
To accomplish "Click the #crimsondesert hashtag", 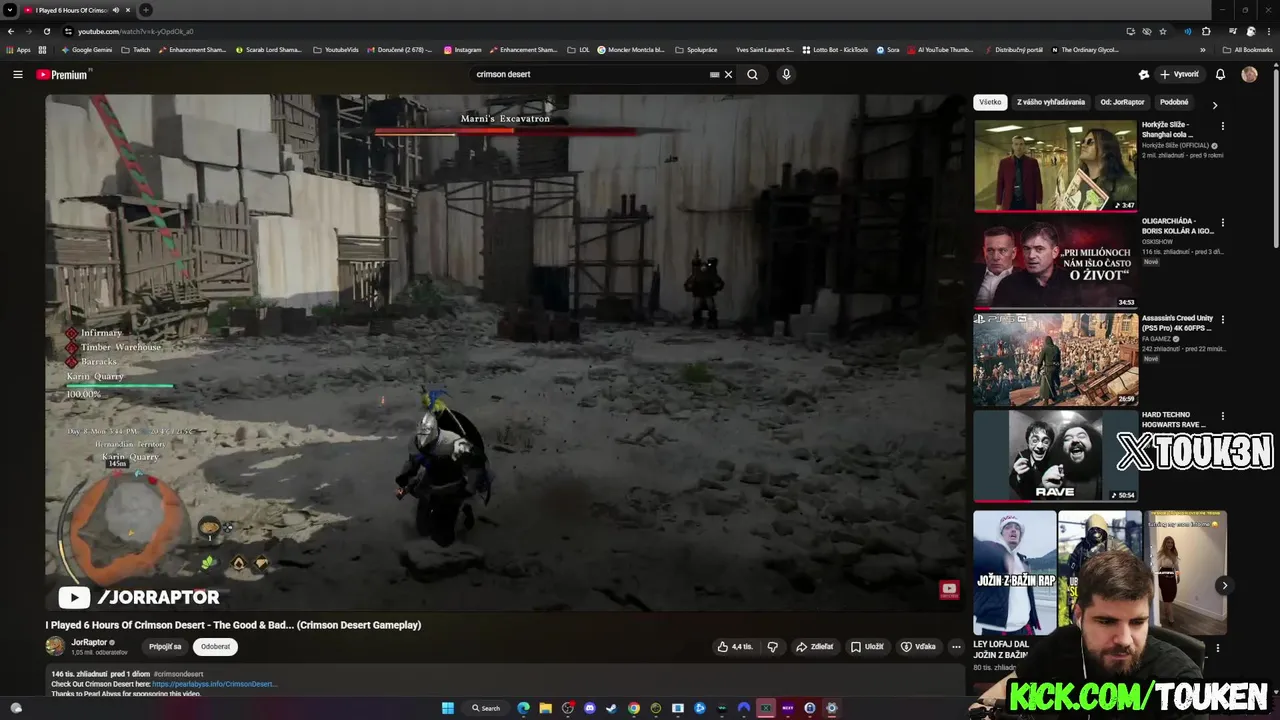I will (x=178, y=674).
